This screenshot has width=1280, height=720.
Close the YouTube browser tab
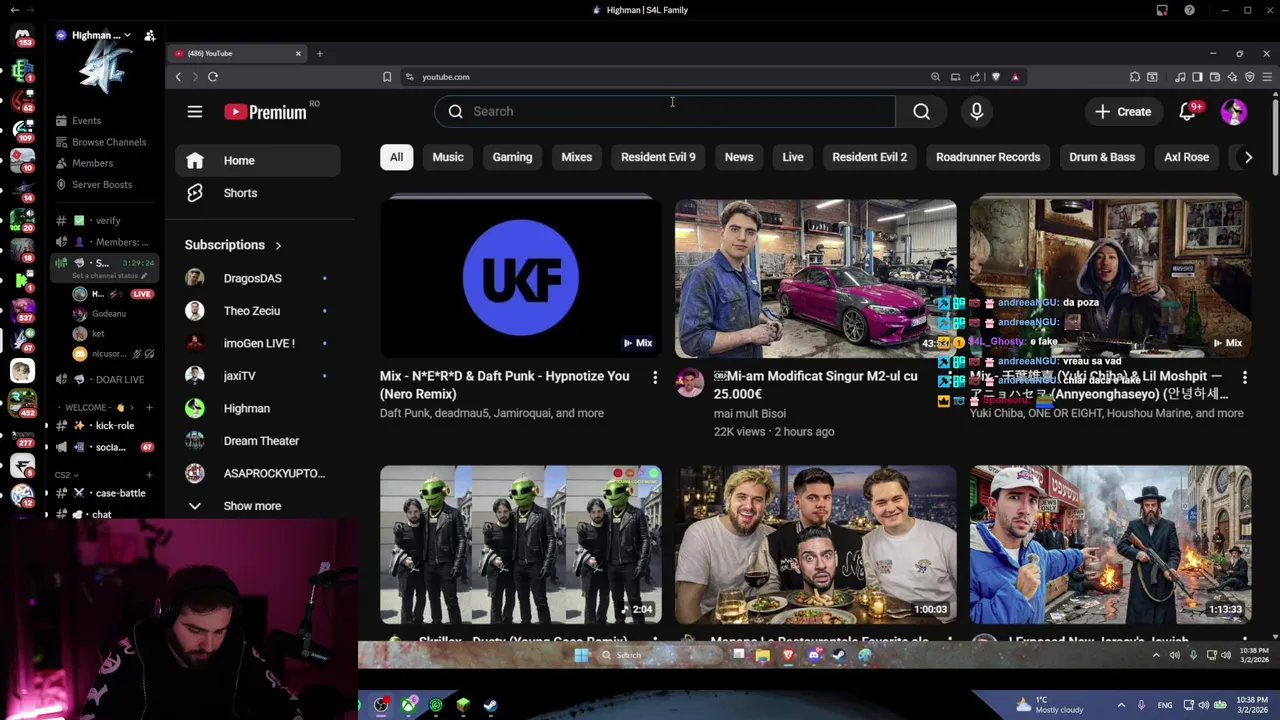(x=298, y=53)
